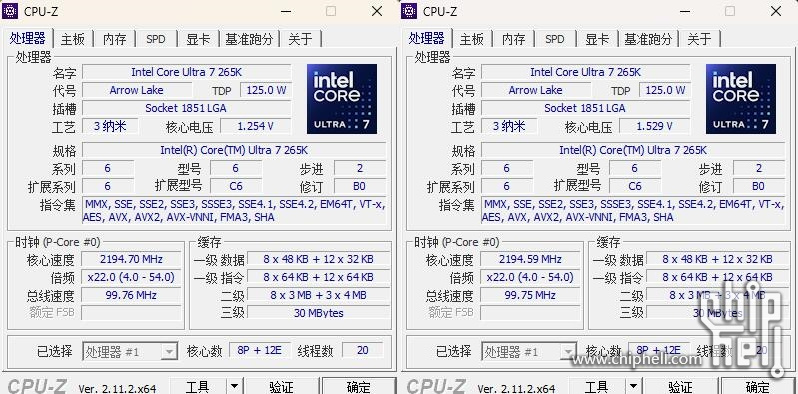Switch to SPD tab in the left window
Image resolution: width=798 pixels, height=394 pixels.
[156, 39]
